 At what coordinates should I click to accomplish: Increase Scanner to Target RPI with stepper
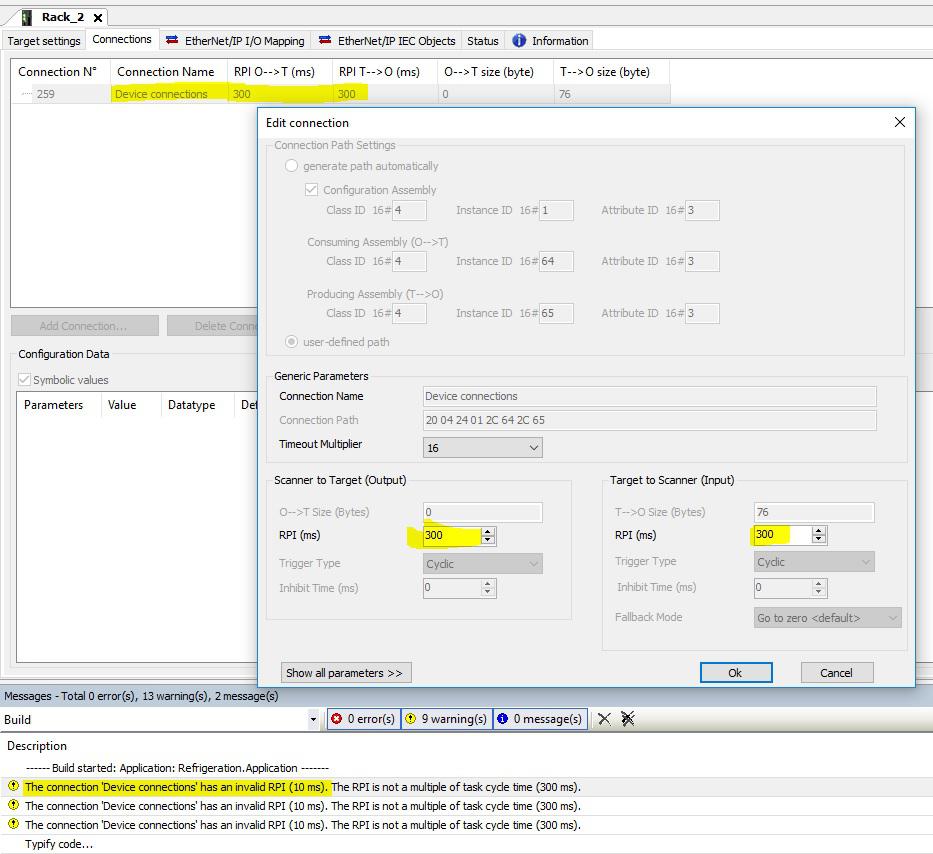coord(488,531)
